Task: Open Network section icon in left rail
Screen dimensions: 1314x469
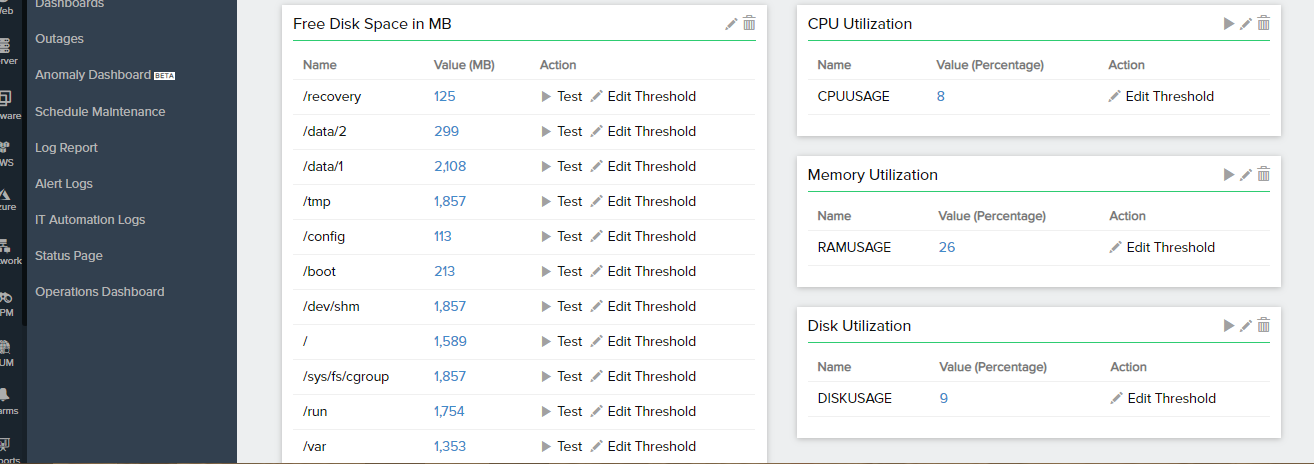Action: 5,245
